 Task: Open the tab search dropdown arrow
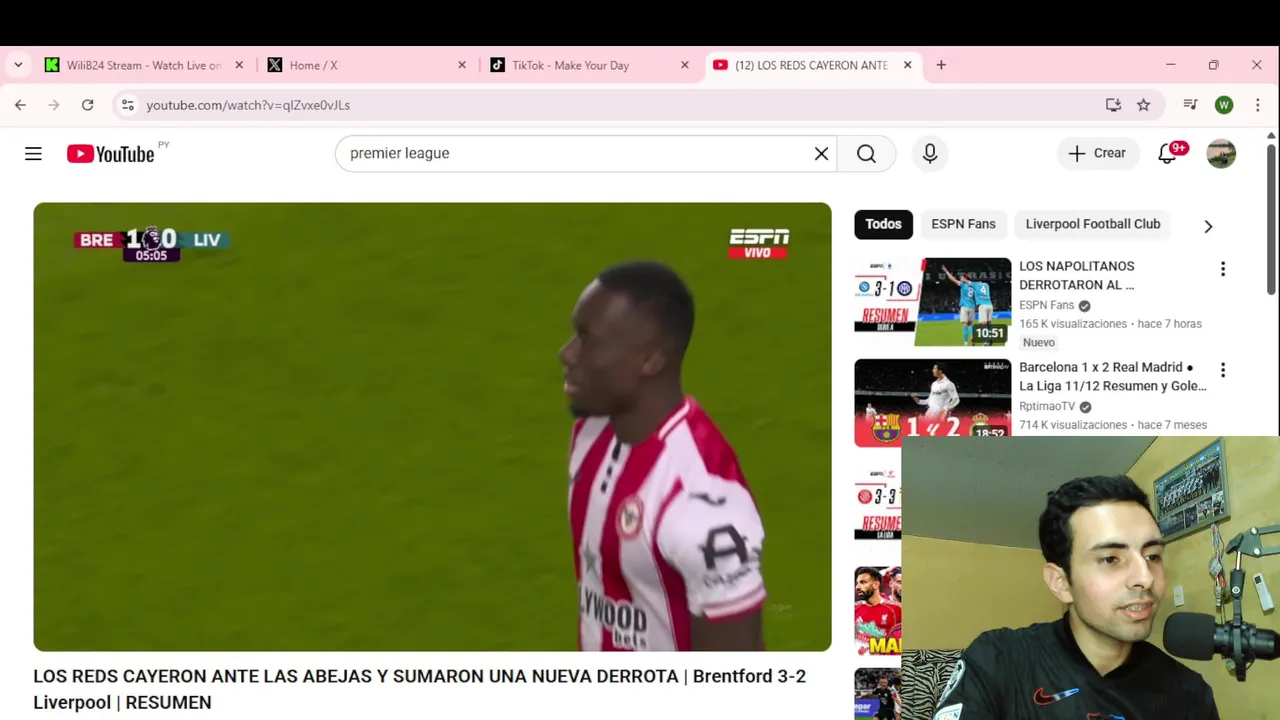point(18,65)
